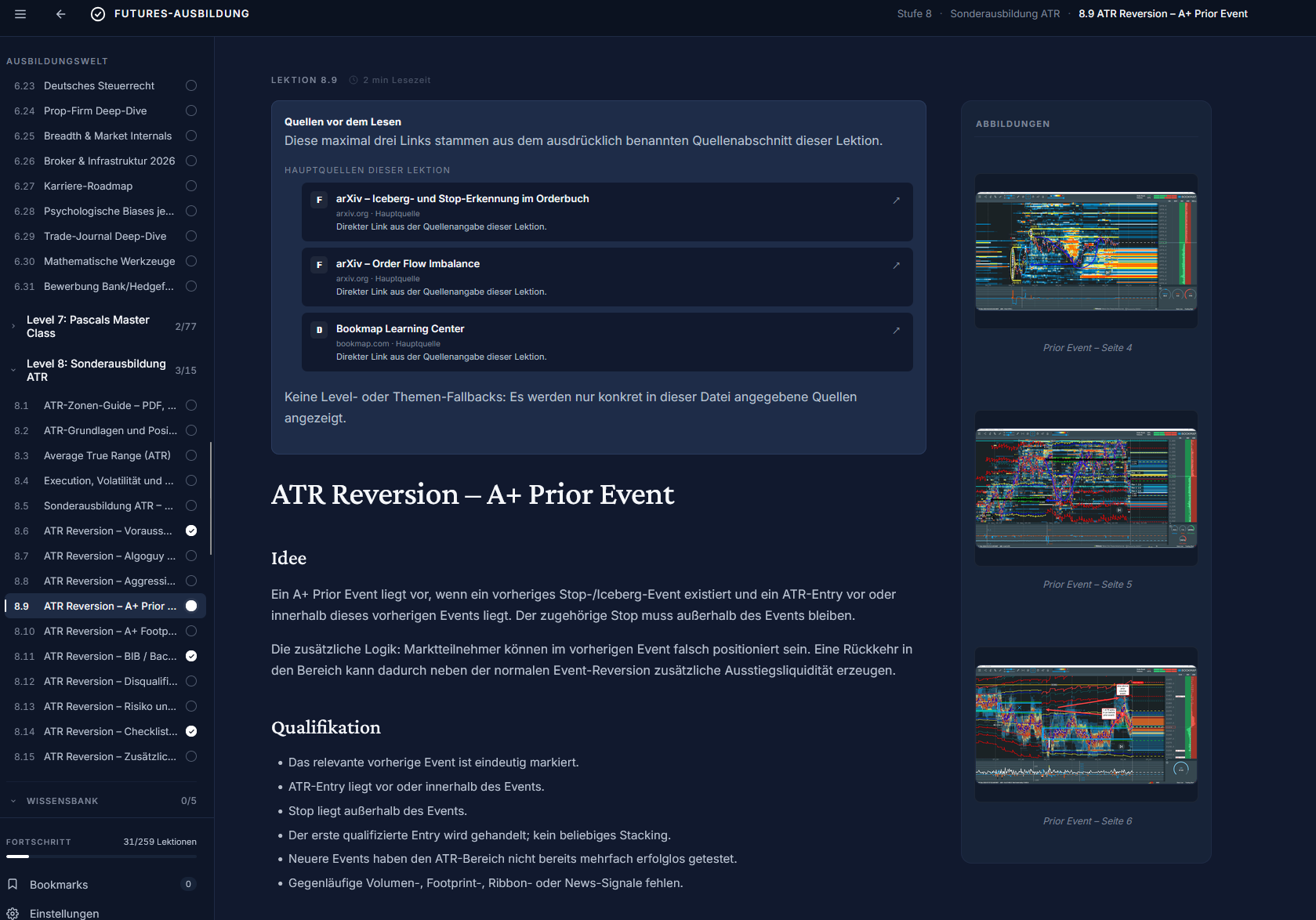Open lesson 8.15 ATR Reversion – Zusätzlic...
Image resolution: width=1316 pixels, height=920 pixels.
click(x=105, y=756)
